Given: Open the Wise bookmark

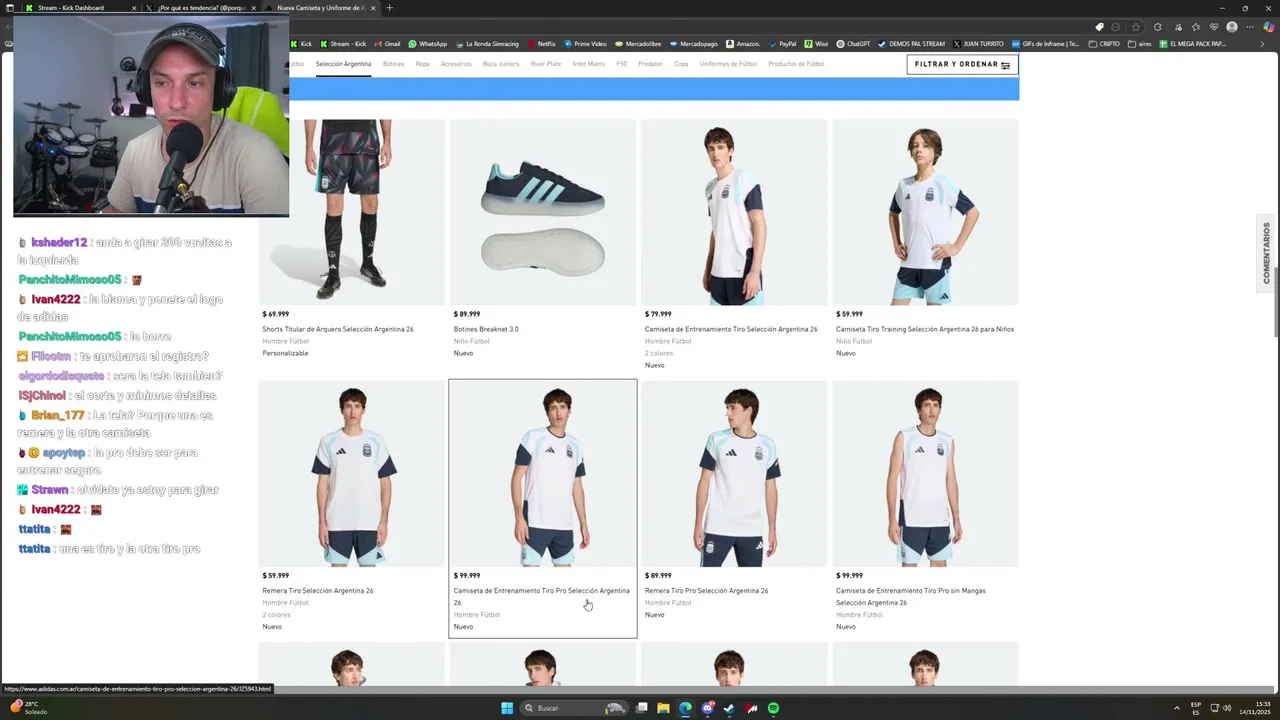Looking at the screenshot, I should (x=816, y=44).
